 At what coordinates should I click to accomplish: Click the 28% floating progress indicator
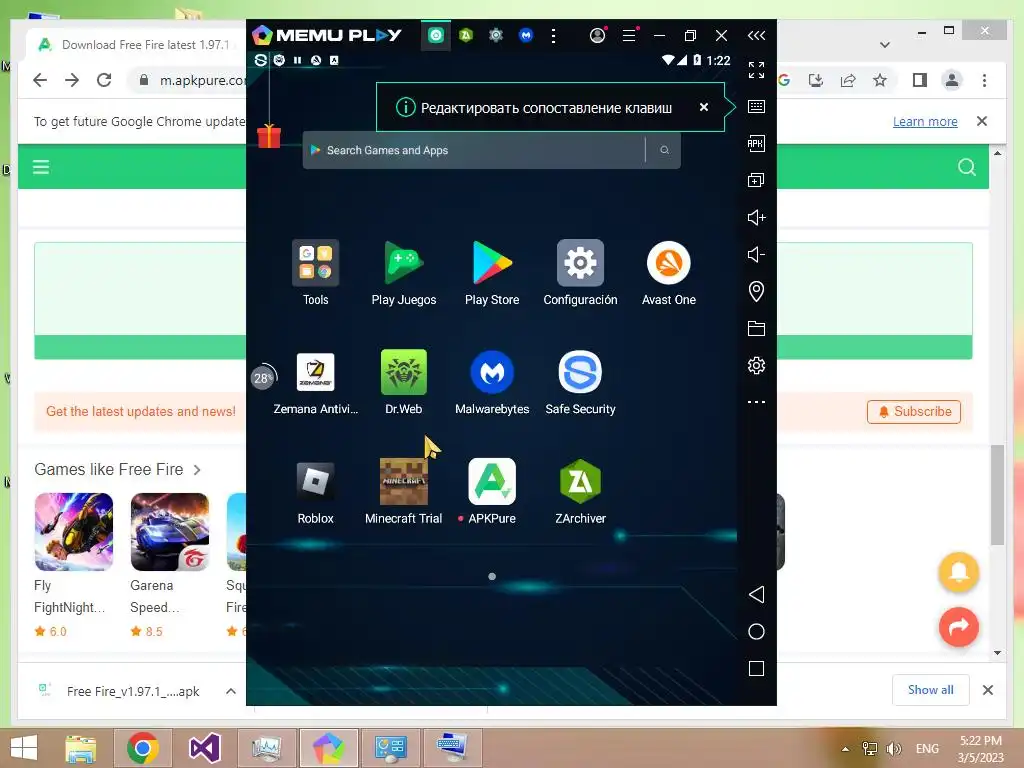point(263,377)
